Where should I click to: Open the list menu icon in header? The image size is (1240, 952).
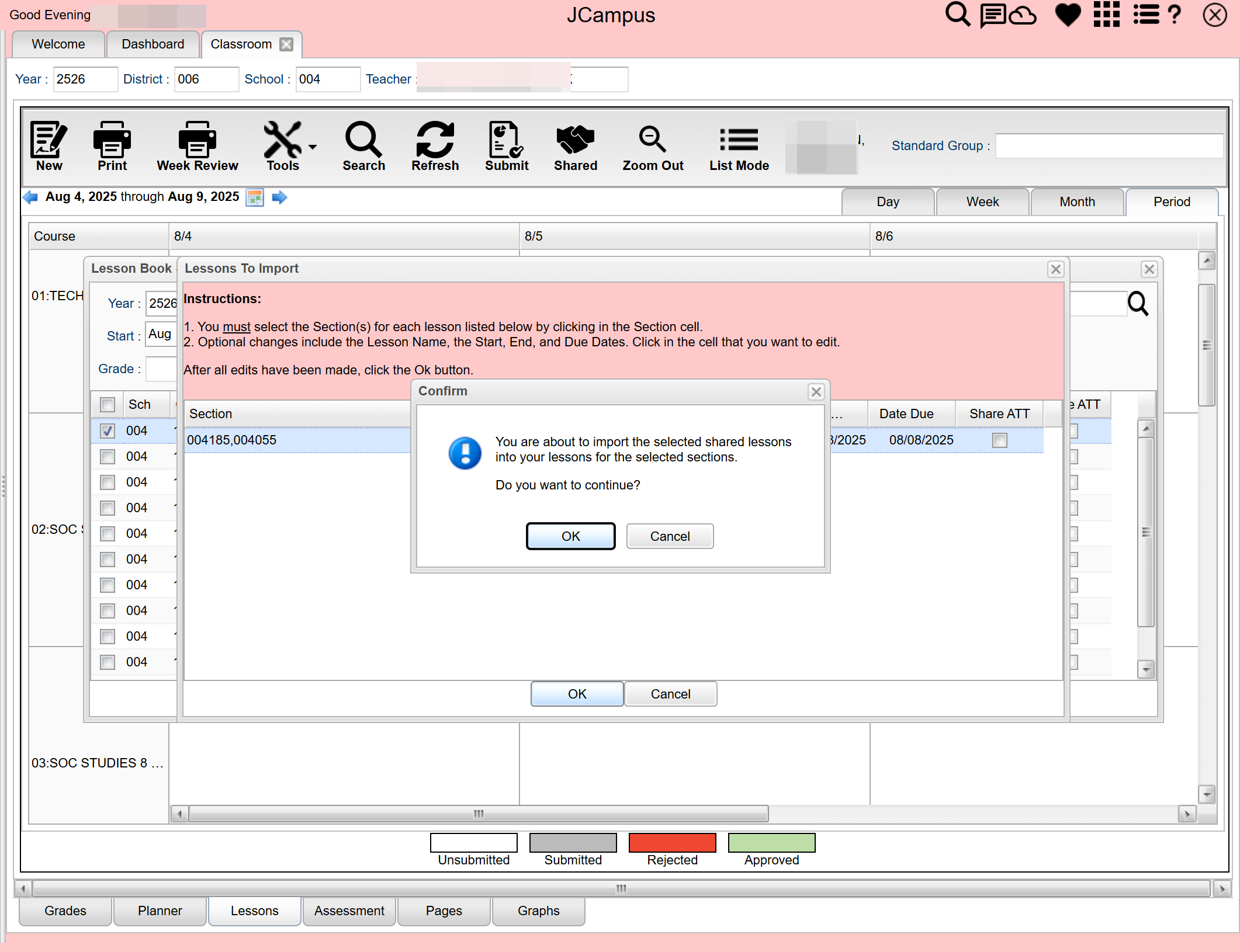(1146, 15)
